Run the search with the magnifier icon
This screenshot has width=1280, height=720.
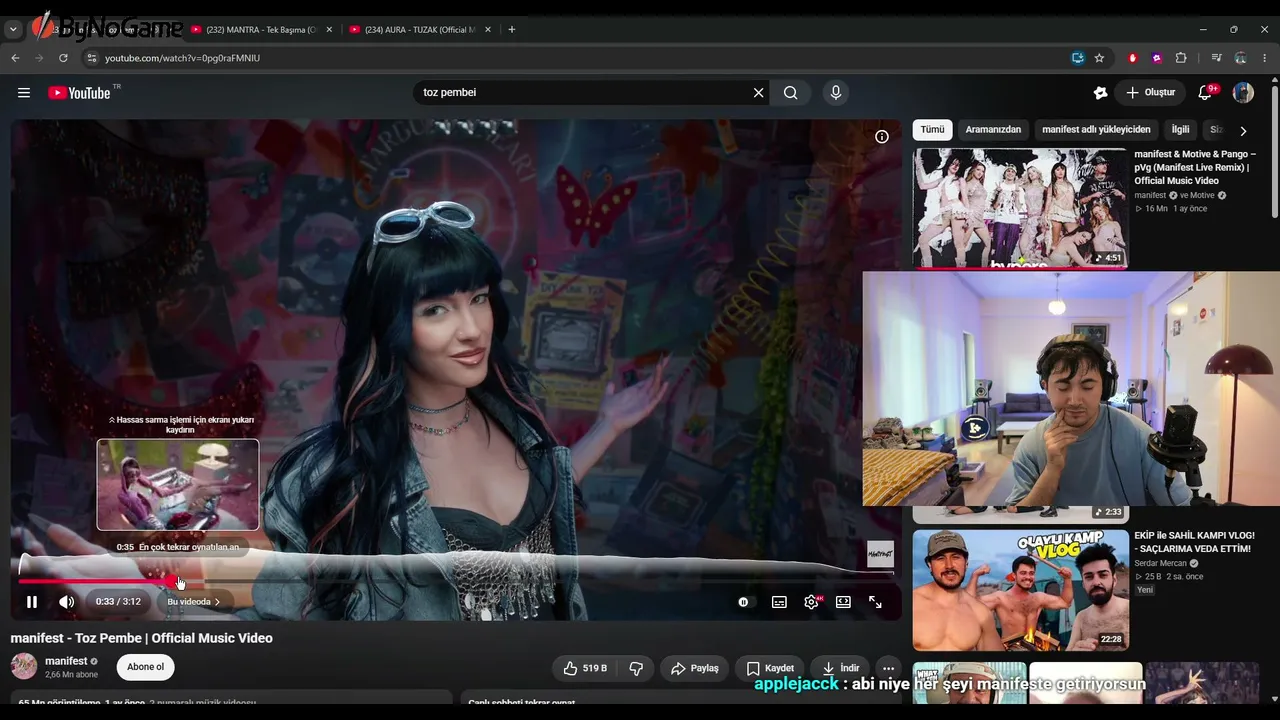click(791, 93)
